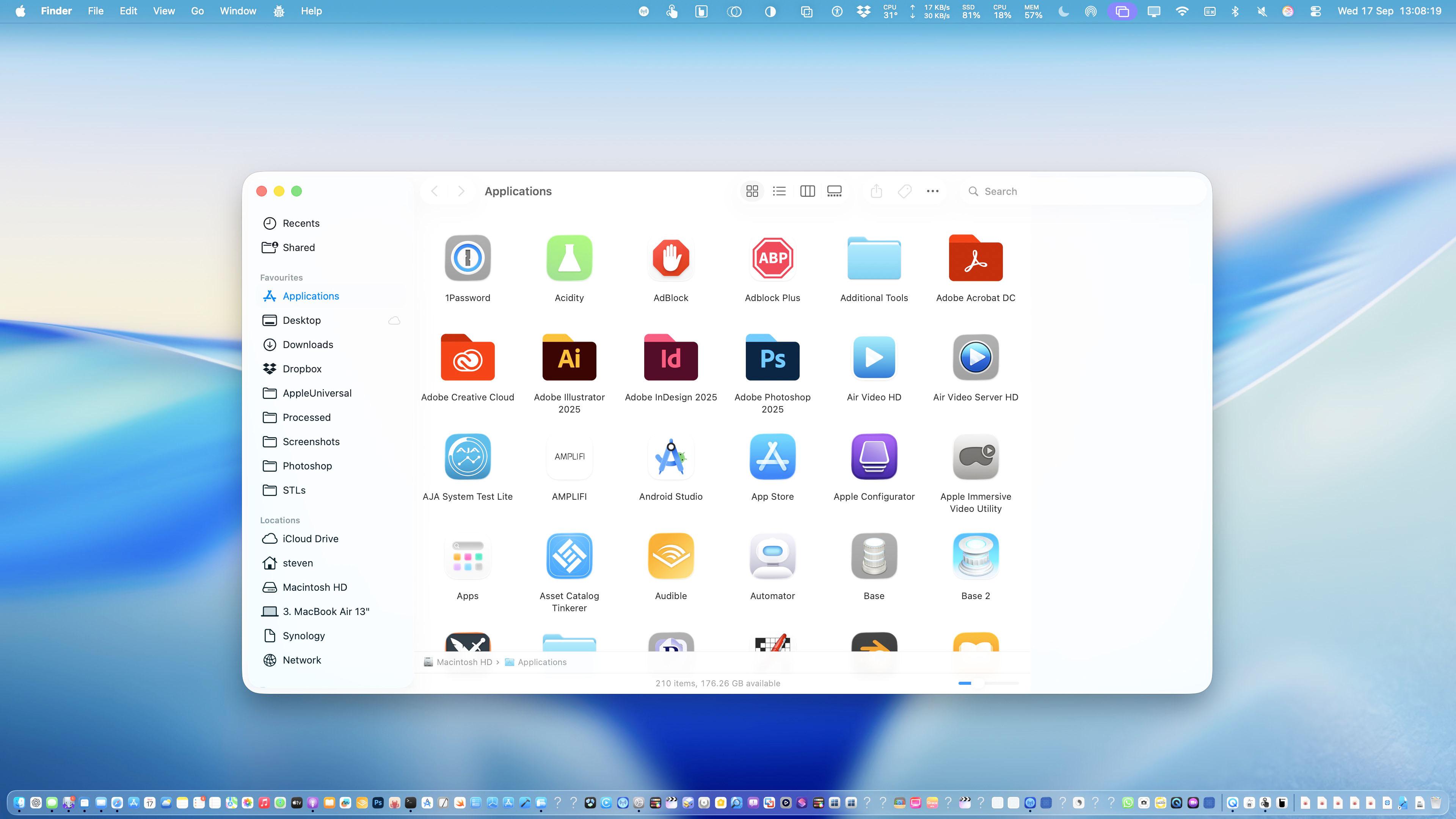Select the Asset Catalog Tinkerer icon
This screenshot has width=1456, height=819.
(569, 556)
